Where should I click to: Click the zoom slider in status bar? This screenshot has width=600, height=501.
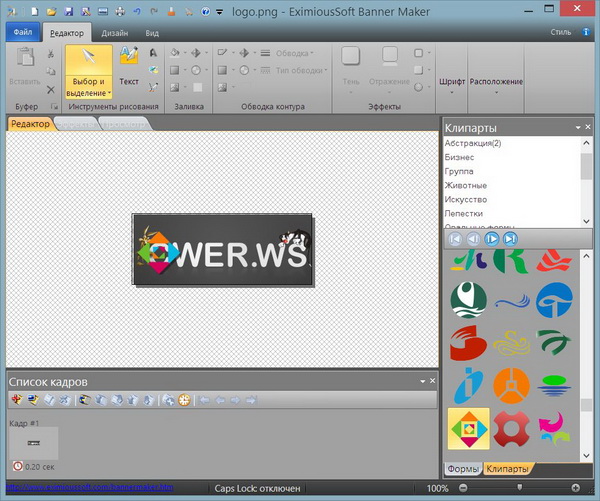point(518,488)
